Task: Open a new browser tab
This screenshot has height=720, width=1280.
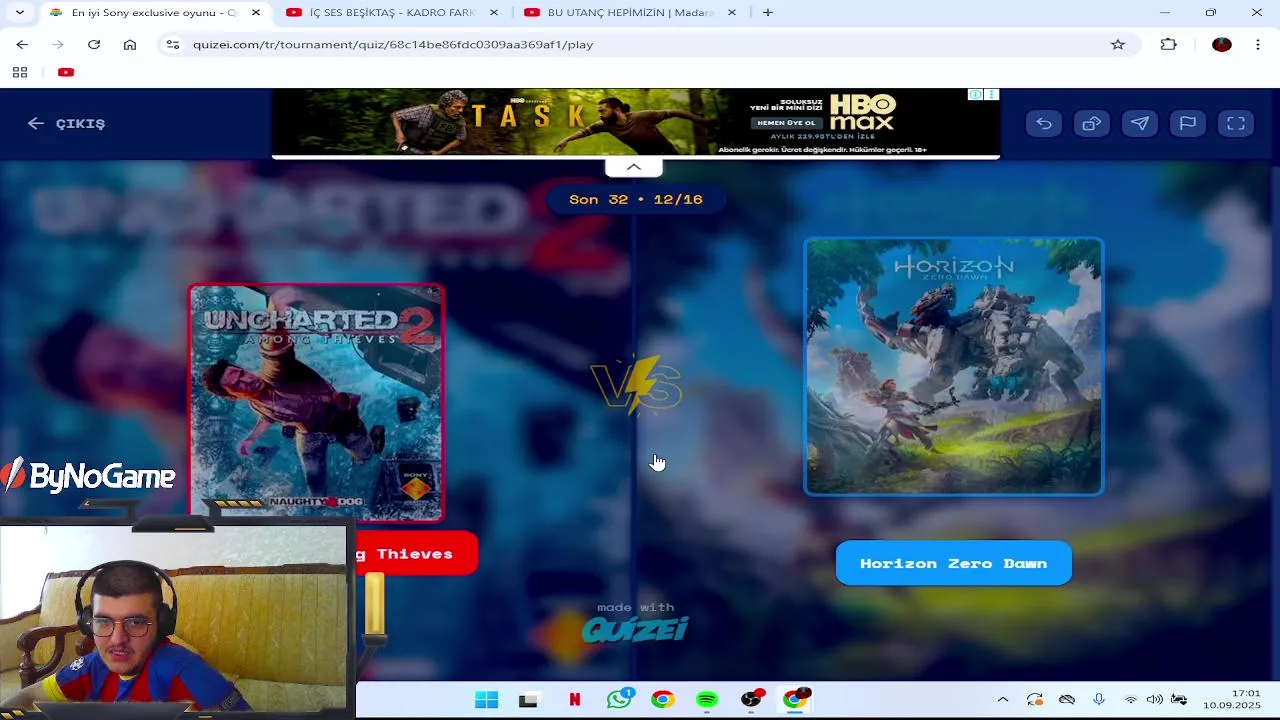Action: pos(767,12)
